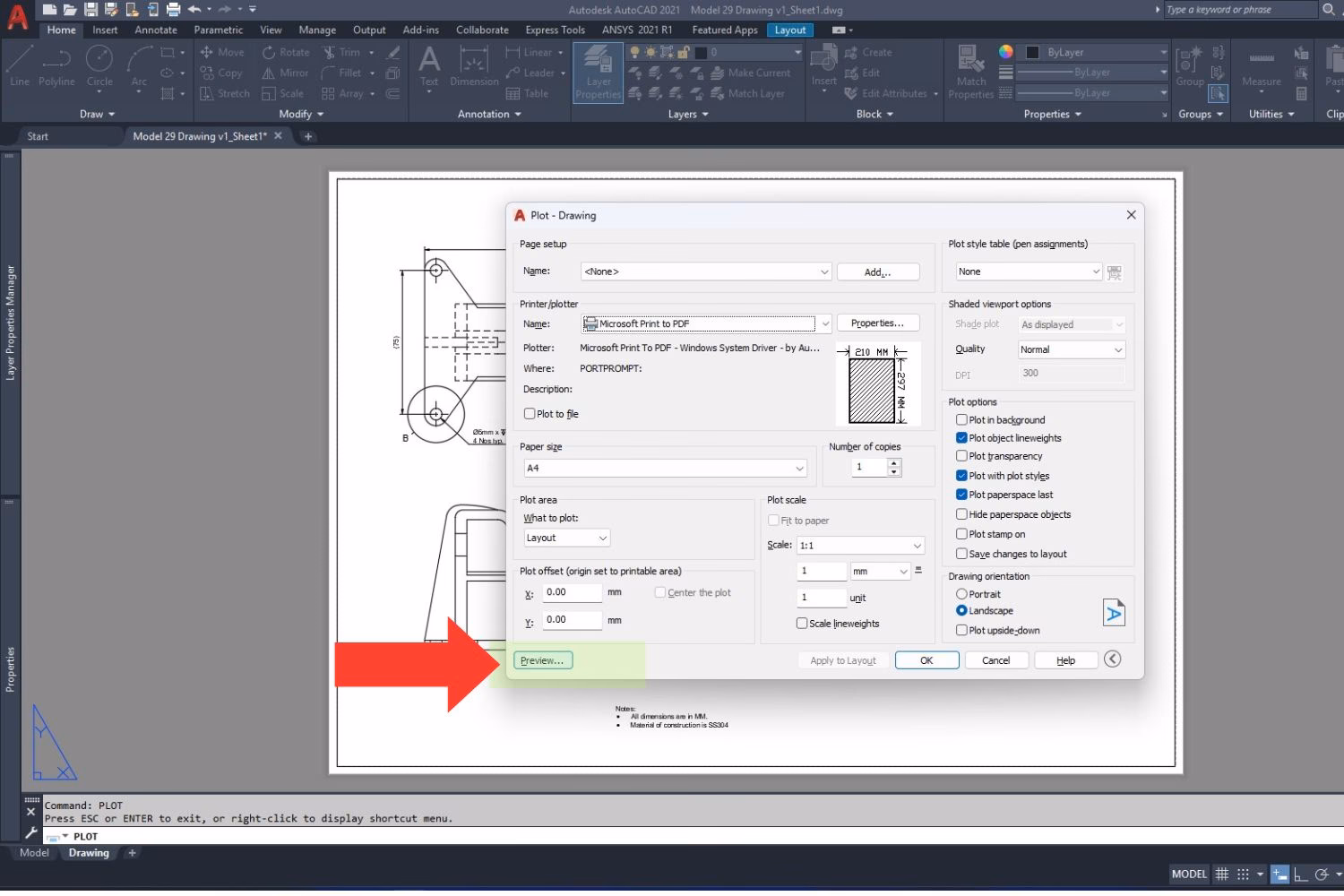The height and width of the screenshot is (896, 1344).
Task: Check Save changes to layout
Action: coord(961,554)
